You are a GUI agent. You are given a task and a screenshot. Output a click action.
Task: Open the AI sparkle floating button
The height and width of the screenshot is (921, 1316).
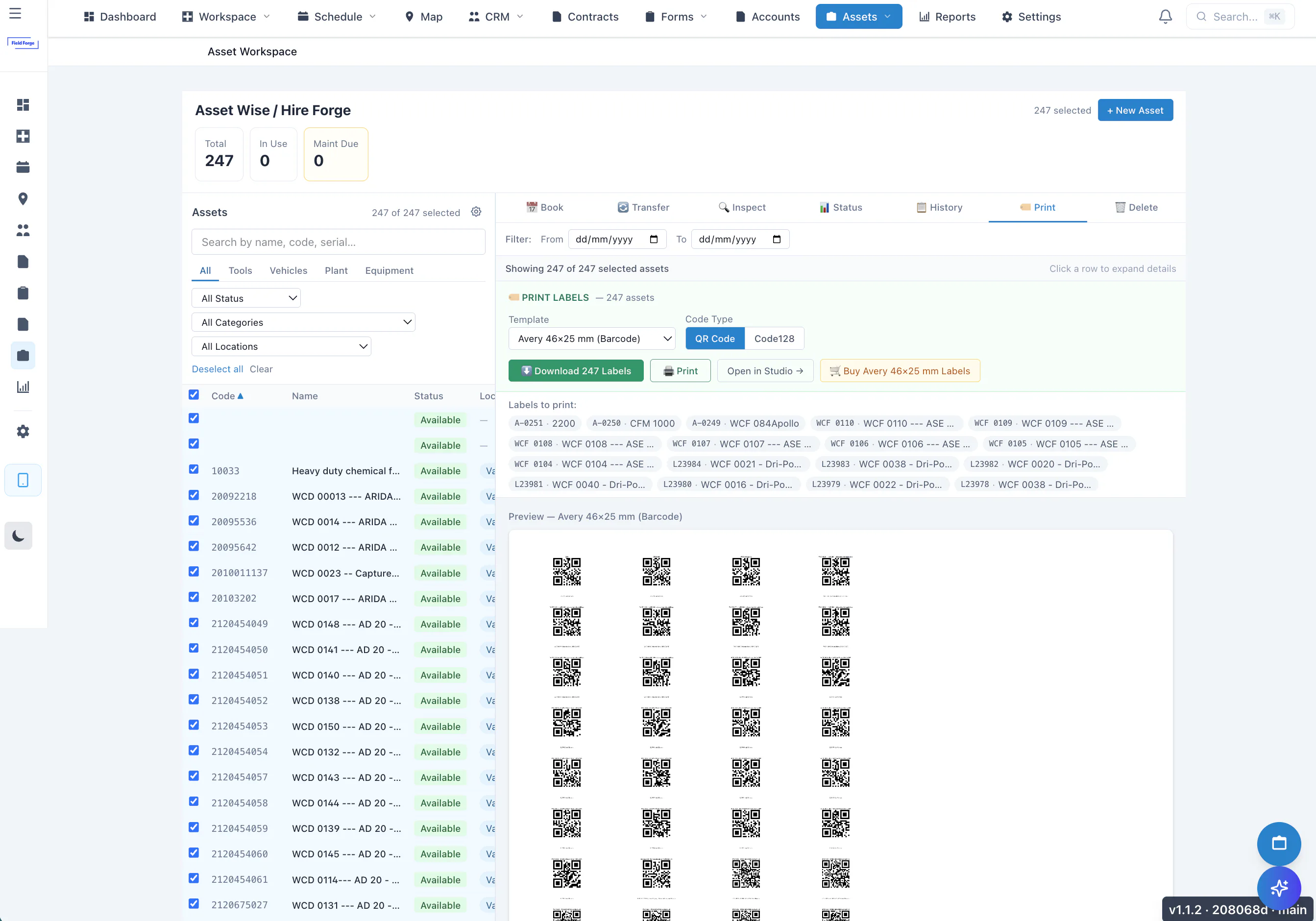point(1279,888)
